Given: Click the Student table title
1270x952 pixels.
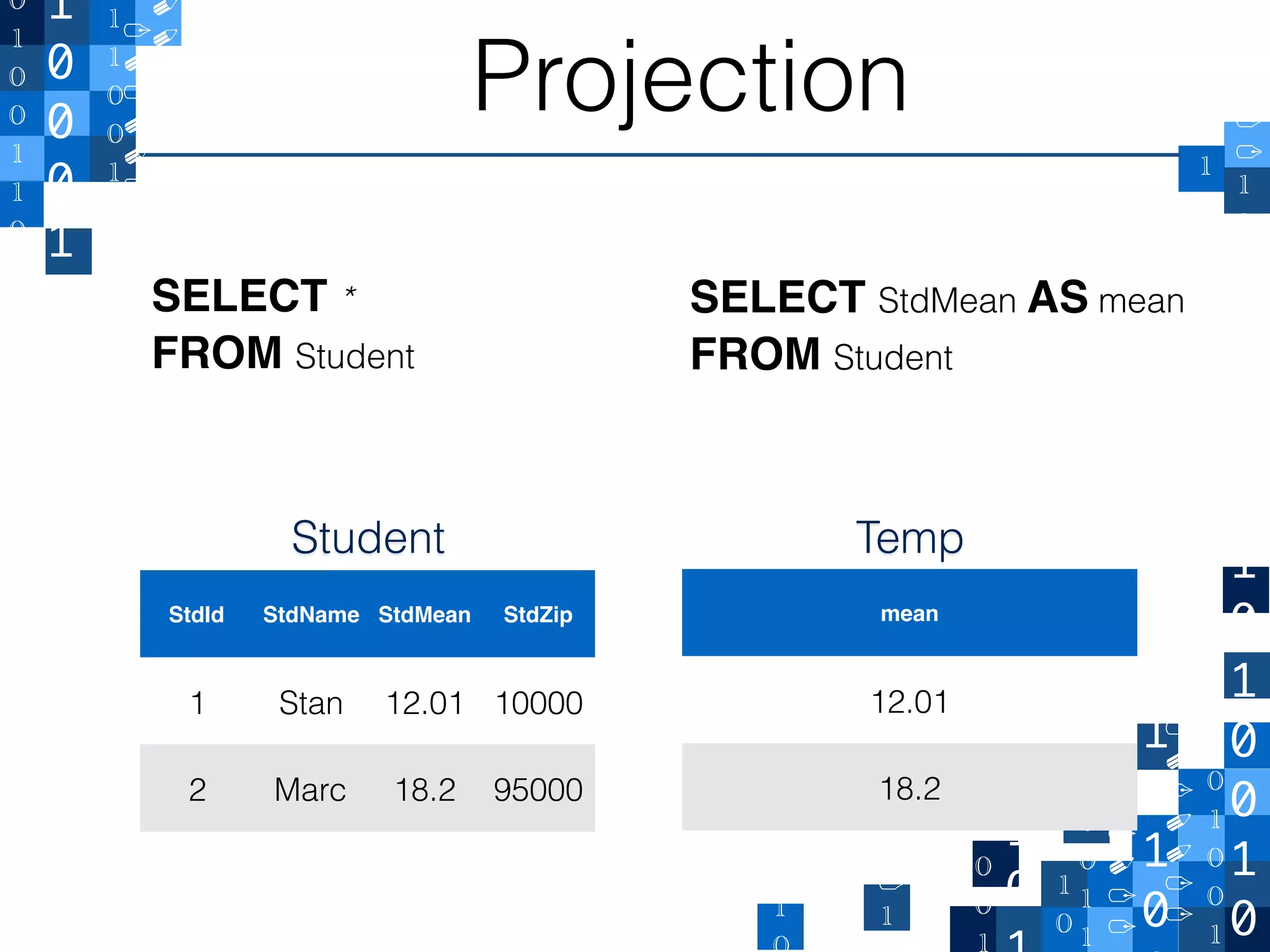Looking at the screenshot, I should [x=368, y=537].
